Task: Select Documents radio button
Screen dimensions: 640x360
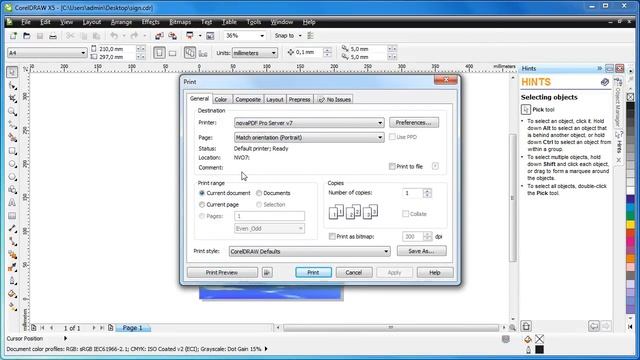Action: point(259,193)
